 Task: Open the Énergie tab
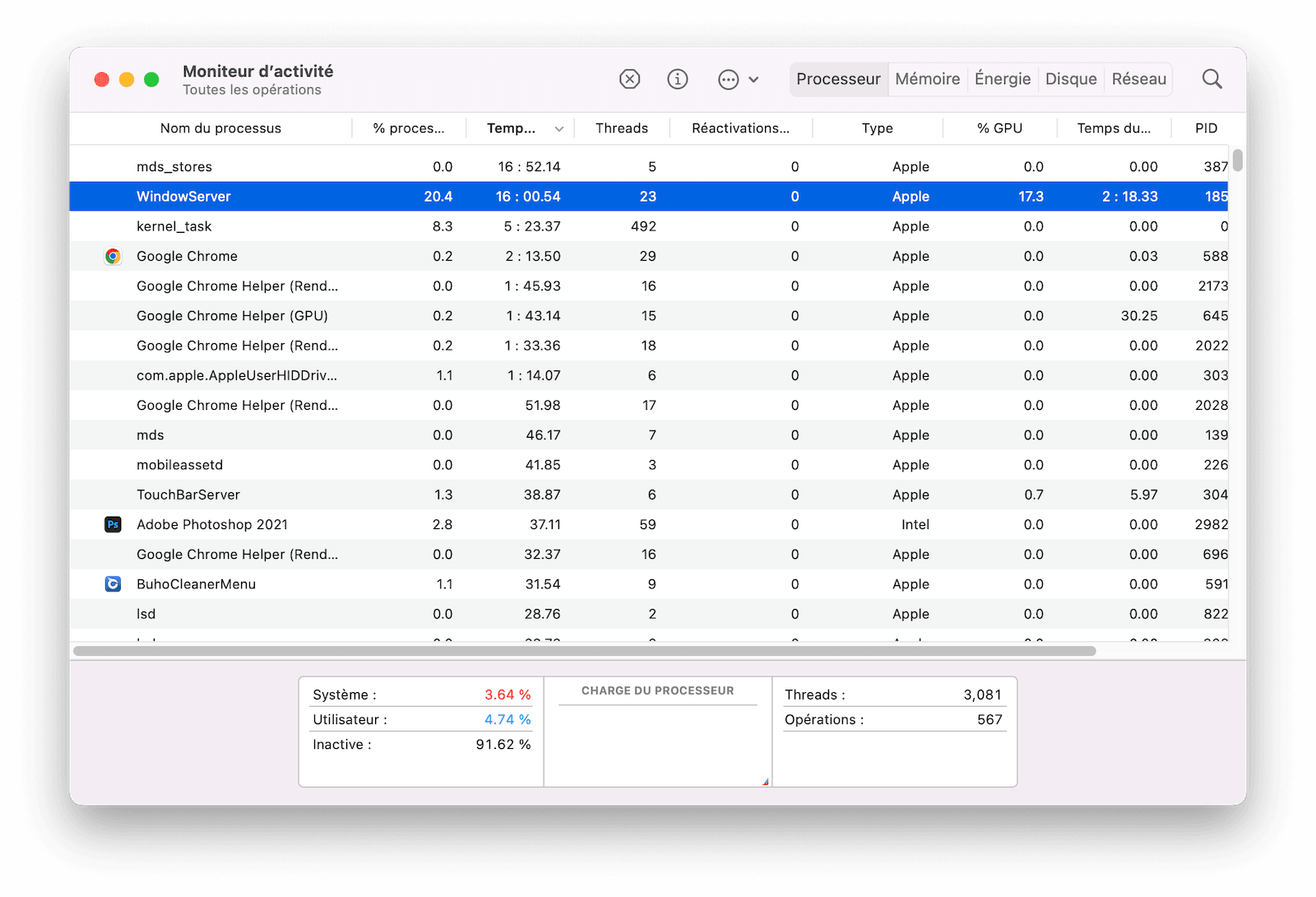pyautogui.click(x=1002, y=79)
